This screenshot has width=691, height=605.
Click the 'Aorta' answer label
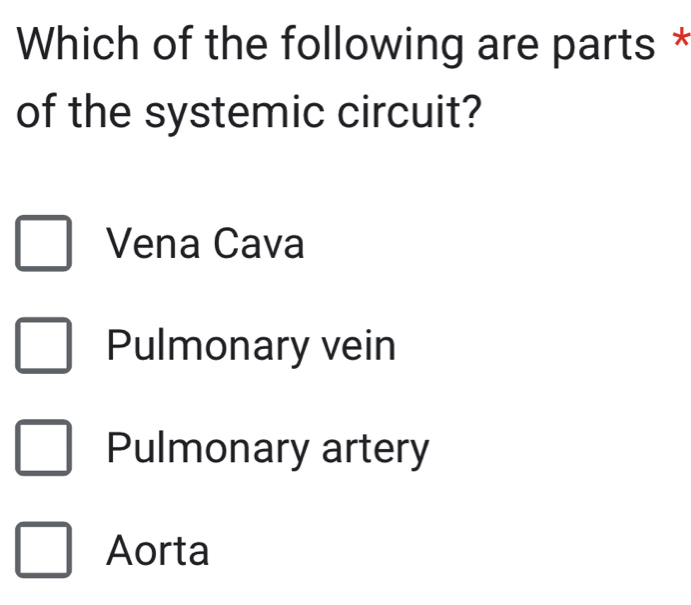(160, 550)
